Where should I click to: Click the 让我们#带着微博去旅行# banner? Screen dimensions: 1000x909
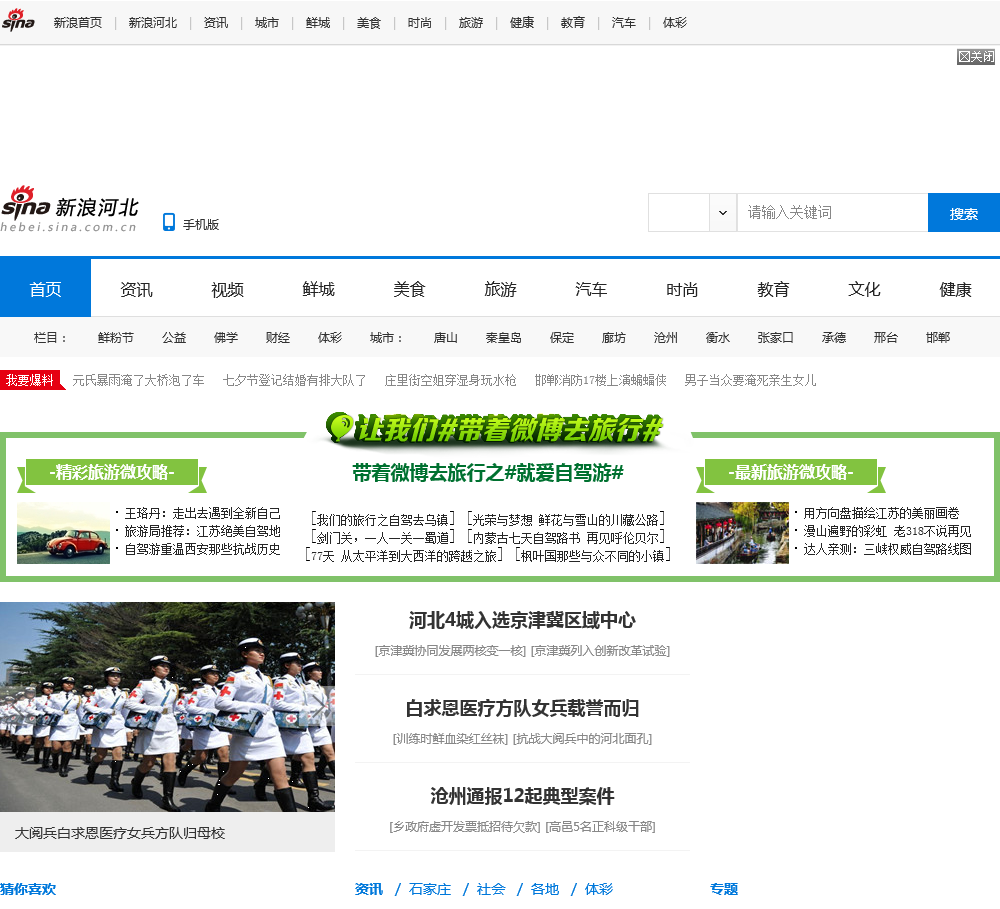[496, 428]
